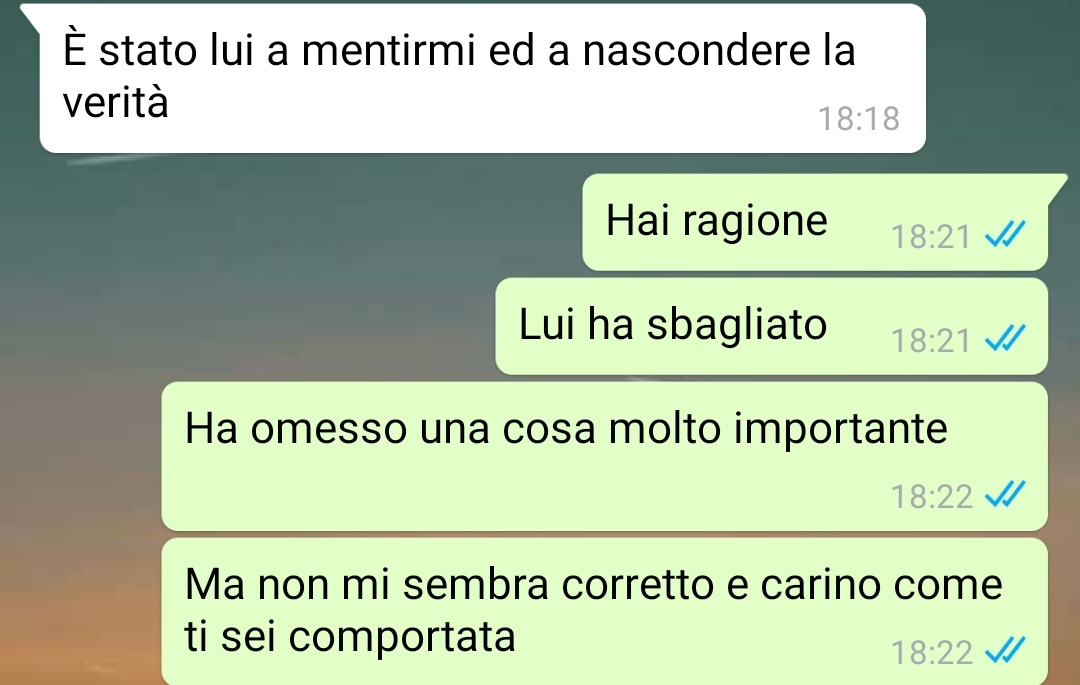Image resolution: width=1080 pixels, height=685 pixels.
Task: Click the word comportata in last message
Action: pyautogui.click(x=402, y=637)
